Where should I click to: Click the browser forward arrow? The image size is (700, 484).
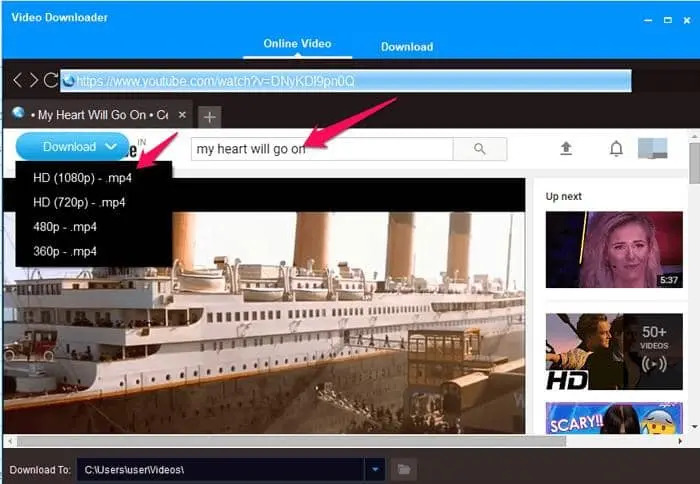coord(33,80)
